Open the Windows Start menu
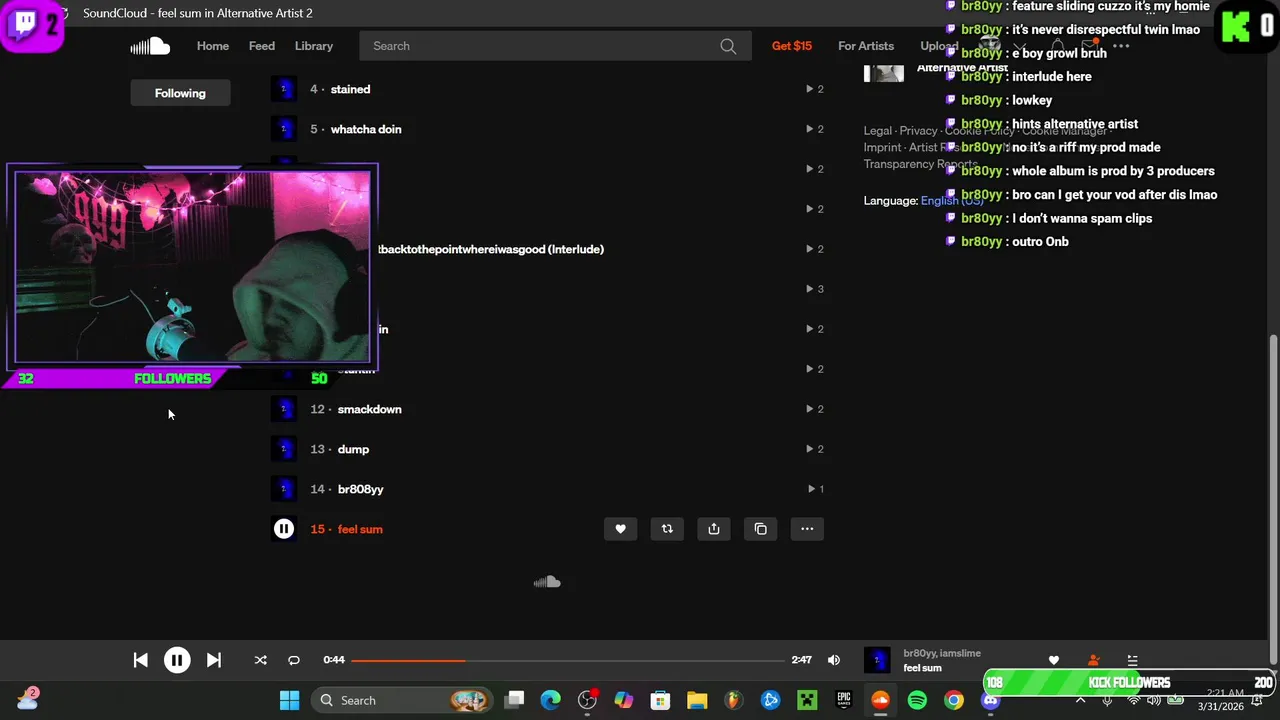The width and height of the screenshot is (1280, 720). point(289,700)
